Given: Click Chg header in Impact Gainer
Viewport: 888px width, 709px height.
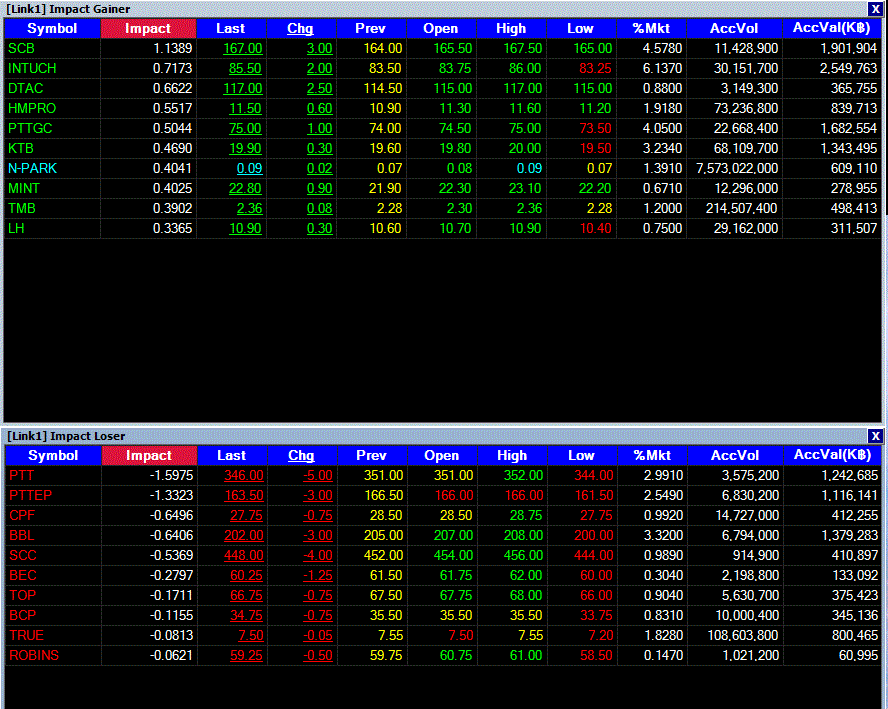Looking at the screenshot, I should pos(300,28).
